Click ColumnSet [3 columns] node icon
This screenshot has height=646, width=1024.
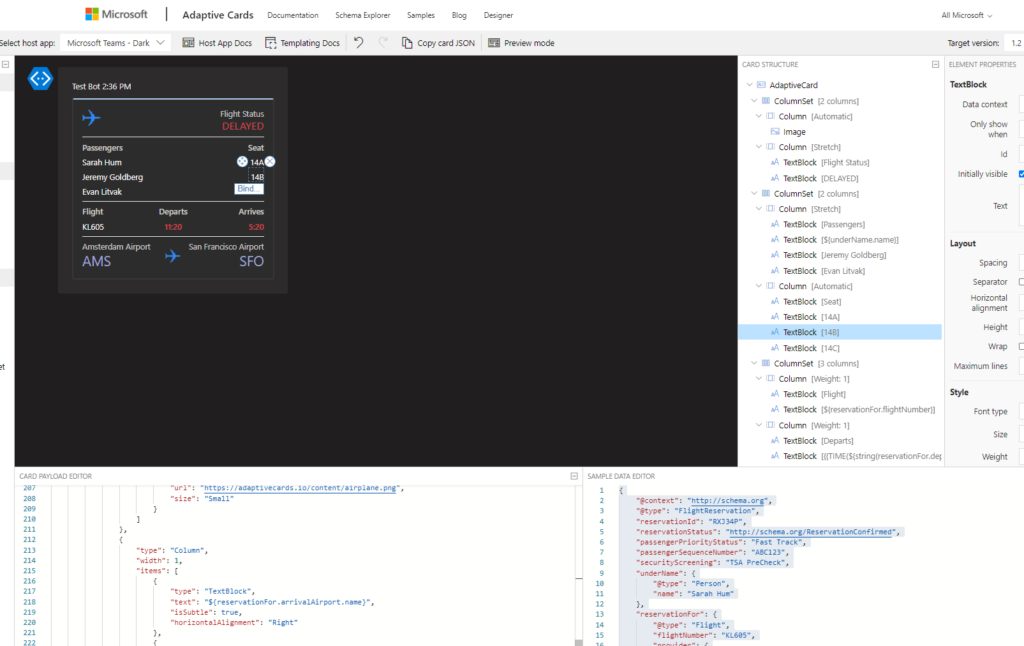pyautogui.click(x=766, y=363)
